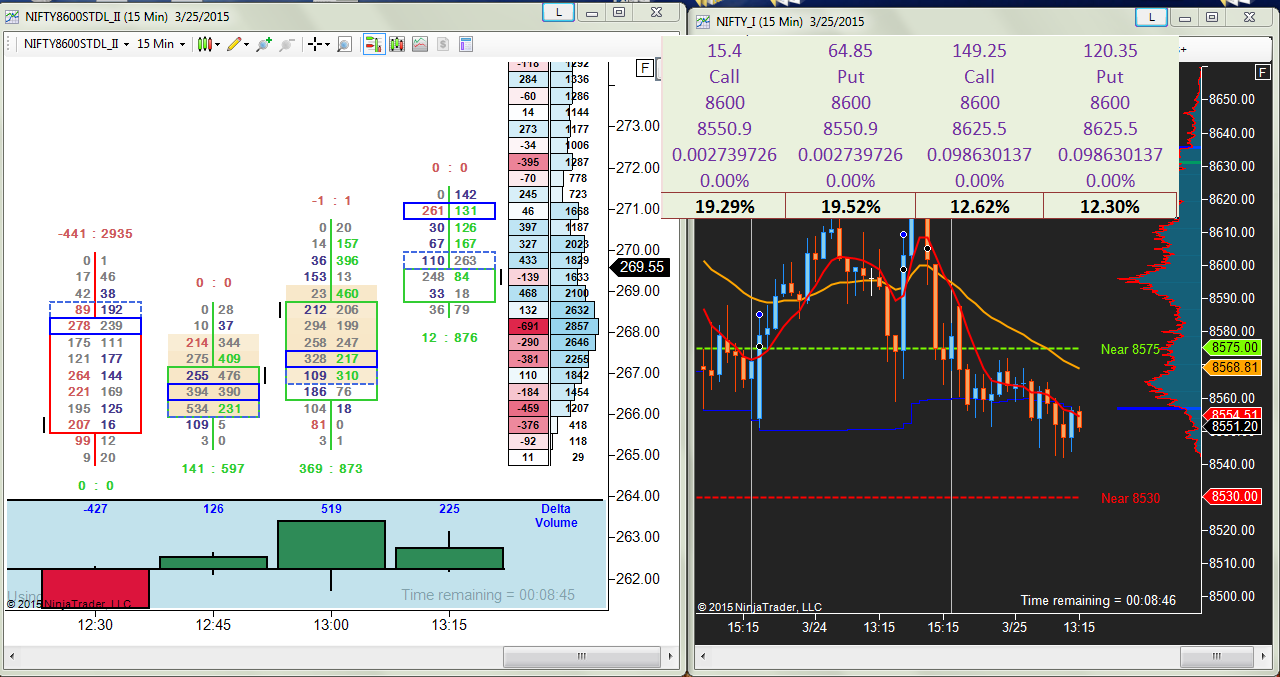Click the 269.55 current price marker
The image size is (1280, 677).
(638, 267)
